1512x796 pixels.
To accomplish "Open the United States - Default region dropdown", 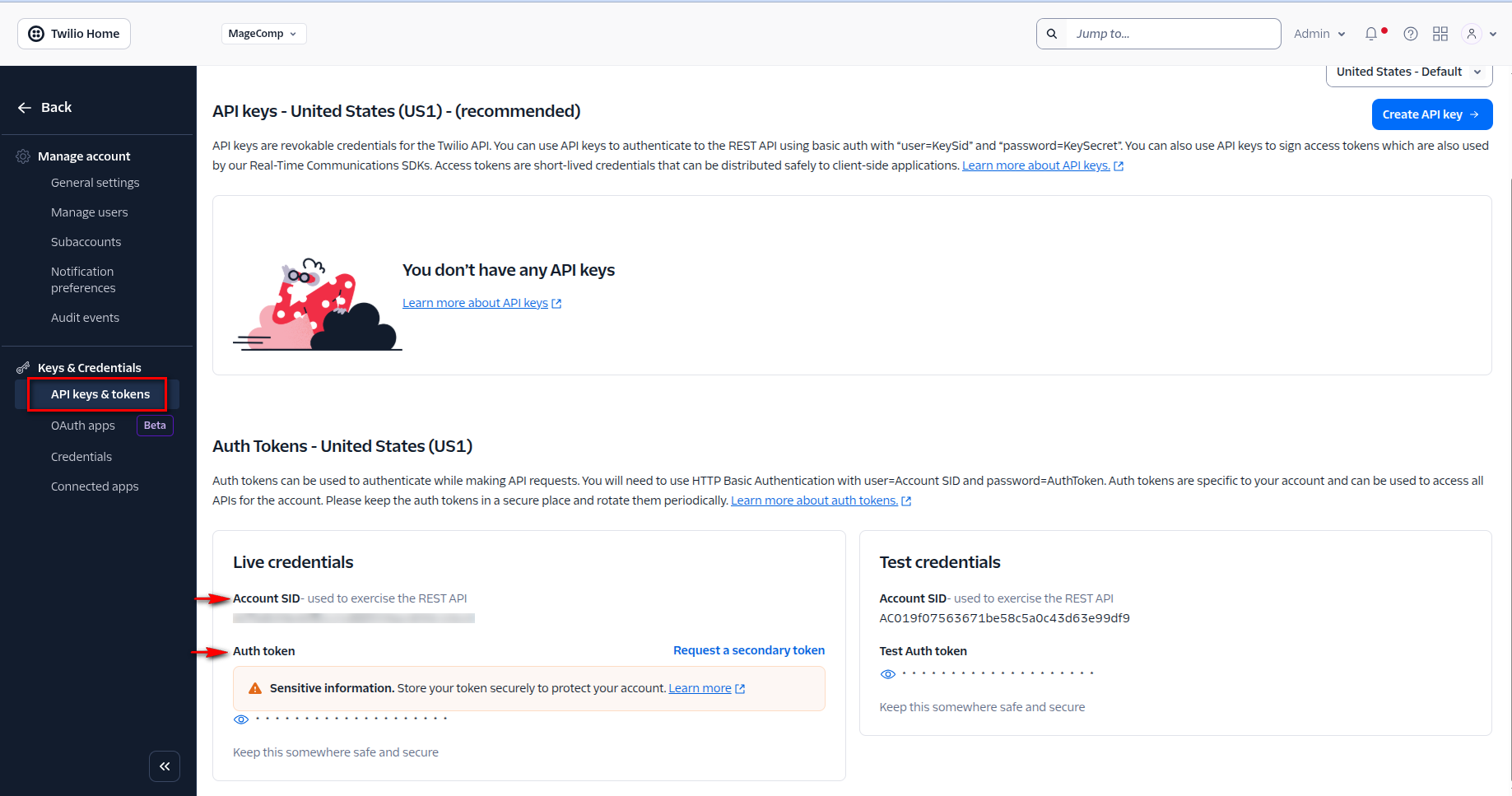I will (x=1408, y=72).
